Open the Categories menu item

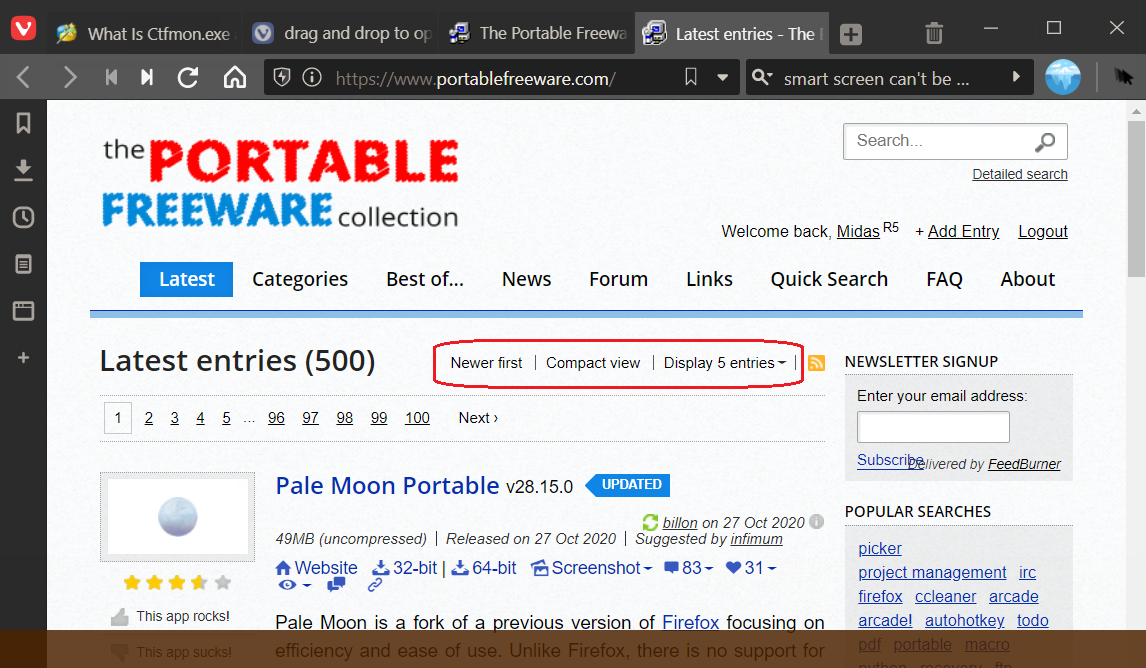(x=300, y=279)
